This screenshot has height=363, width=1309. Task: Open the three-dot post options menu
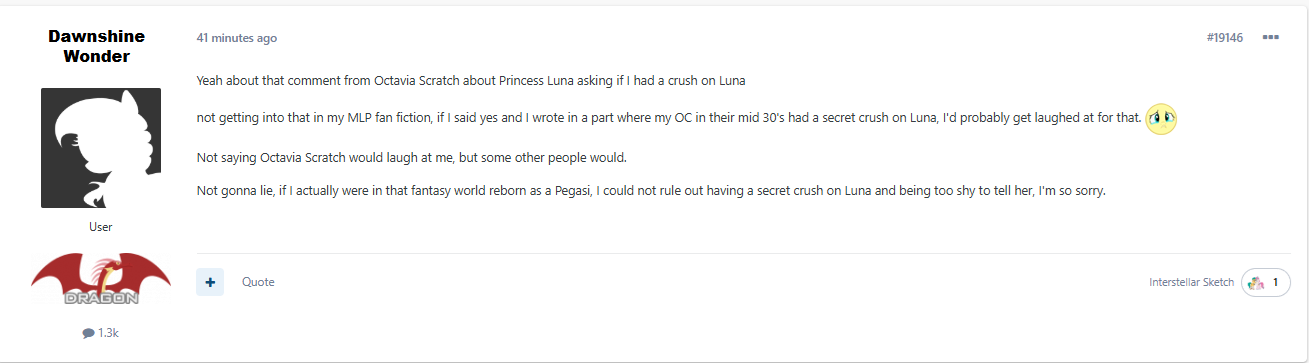coord(1271,37)
